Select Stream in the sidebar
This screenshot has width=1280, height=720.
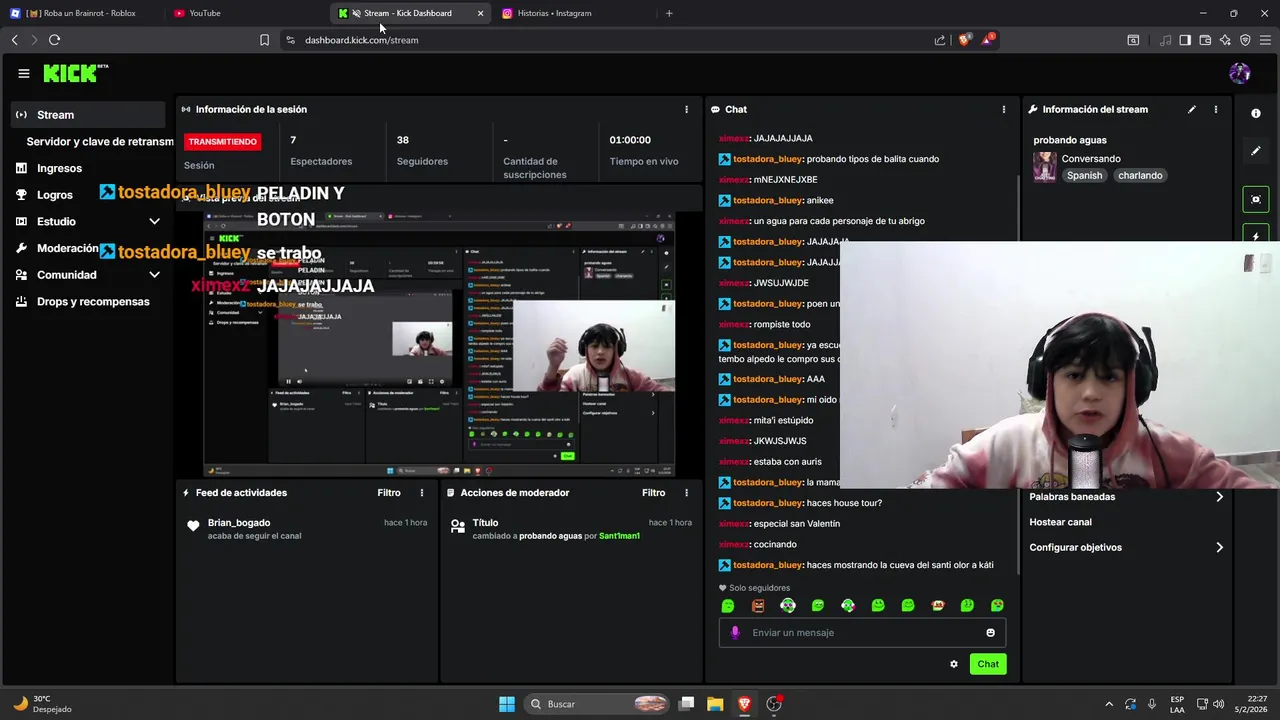88,115
